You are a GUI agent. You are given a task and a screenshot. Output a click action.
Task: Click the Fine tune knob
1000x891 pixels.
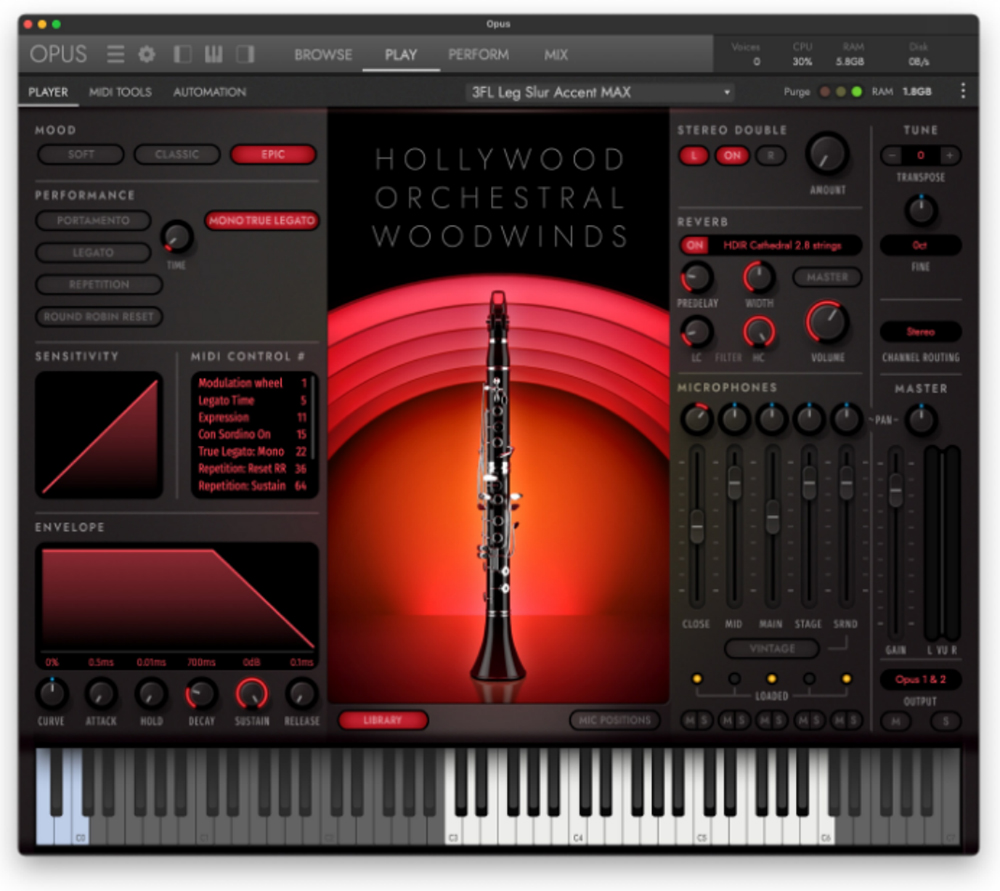coord(920,210)
